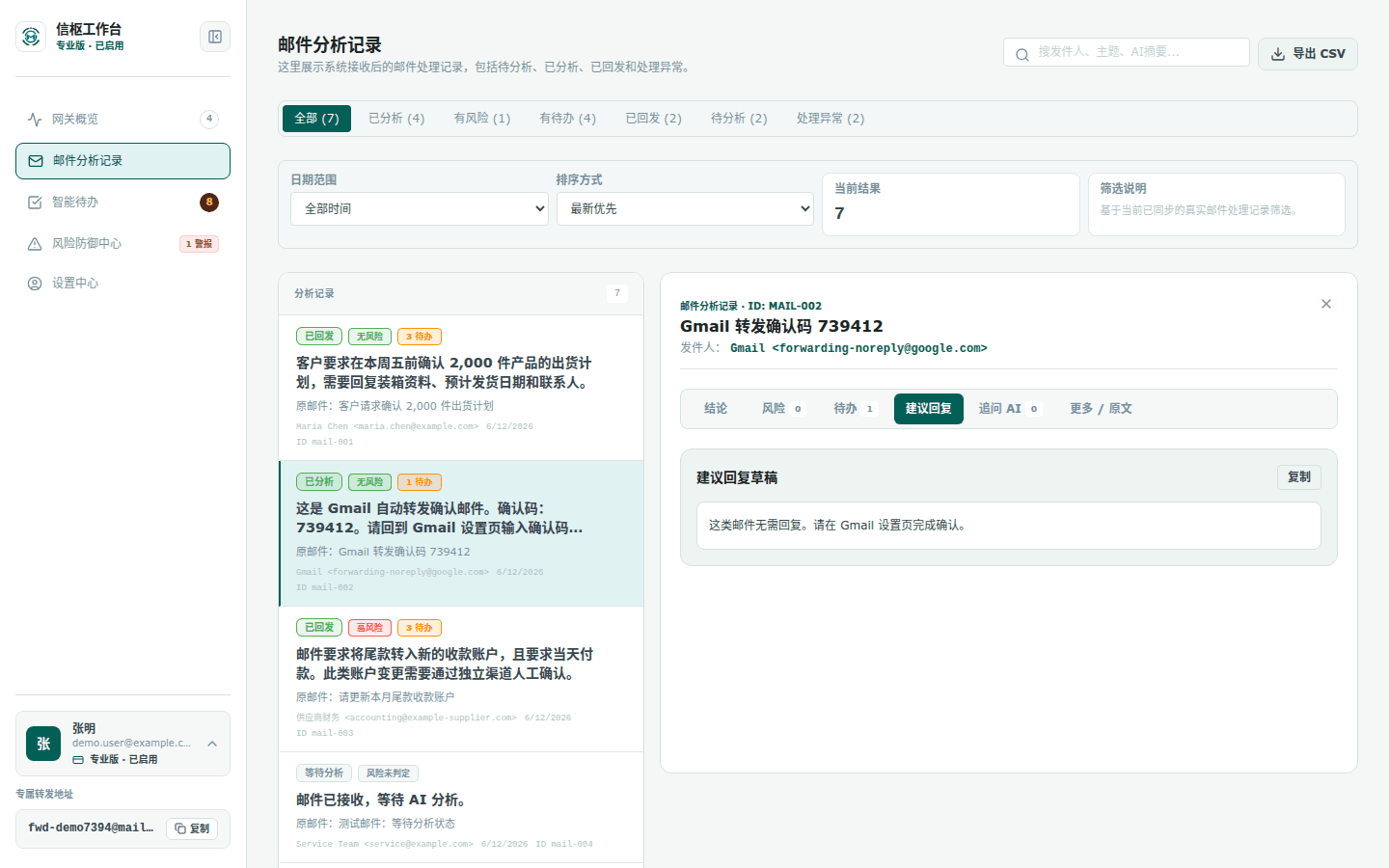
Task: Click the 设置中心 user circle icon
Action: (x=35, y=284)
